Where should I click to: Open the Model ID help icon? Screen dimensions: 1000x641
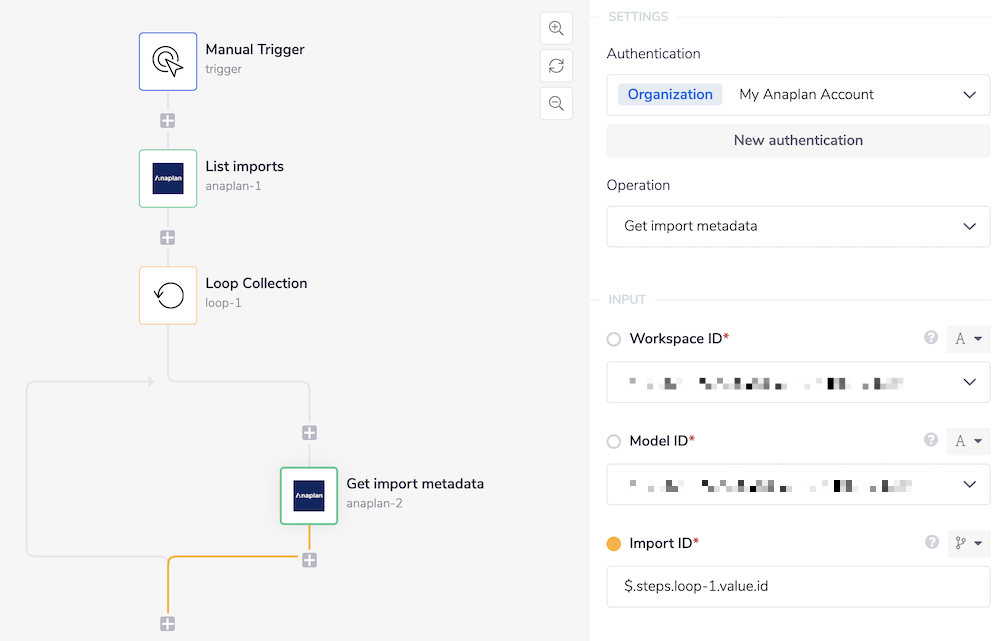pos(930,441)
